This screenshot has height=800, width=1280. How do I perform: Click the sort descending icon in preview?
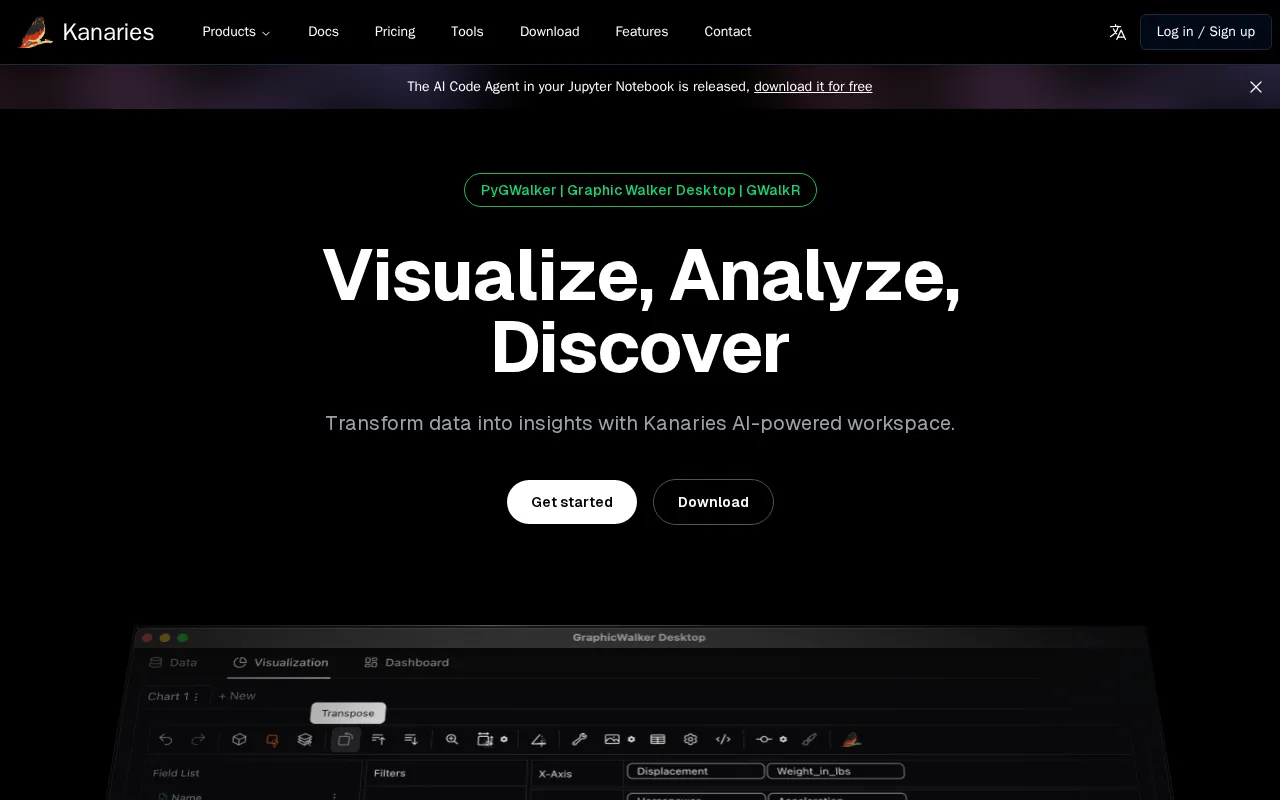tap(411, 740)
